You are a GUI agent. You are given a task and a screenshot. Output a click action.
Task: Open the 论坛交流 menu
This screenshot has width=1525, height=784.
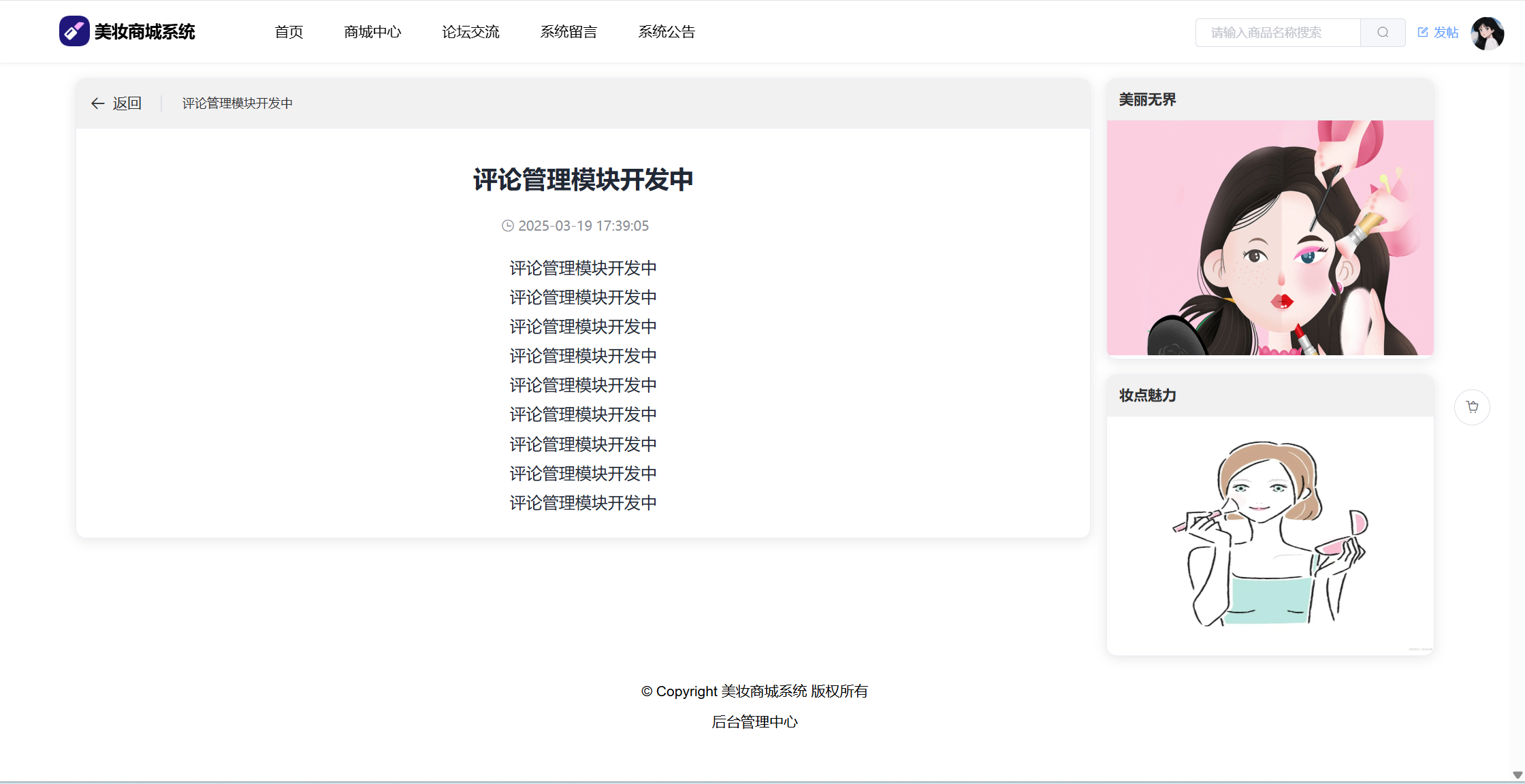(x=470, y=32)
